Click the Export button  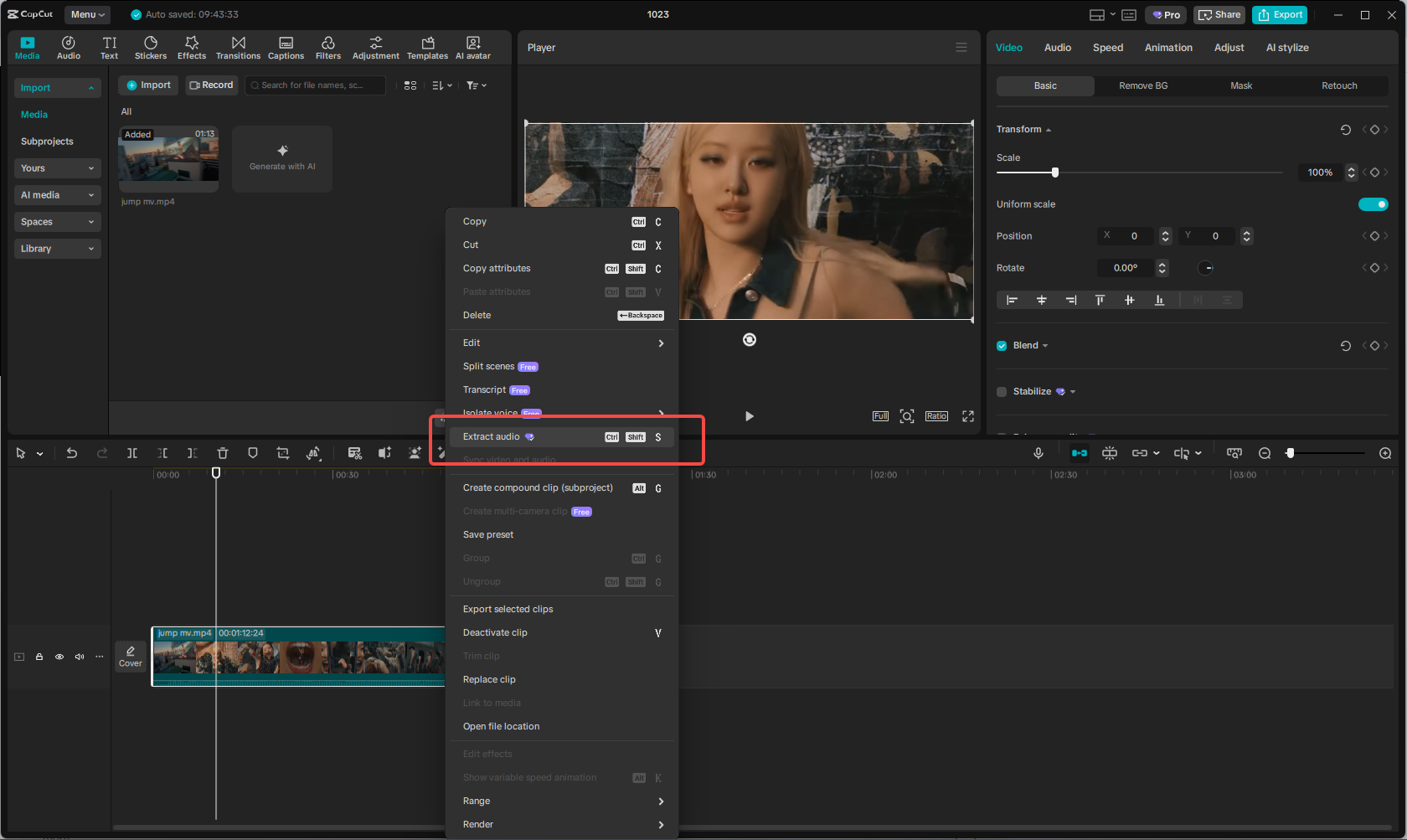pos(1280,14)
